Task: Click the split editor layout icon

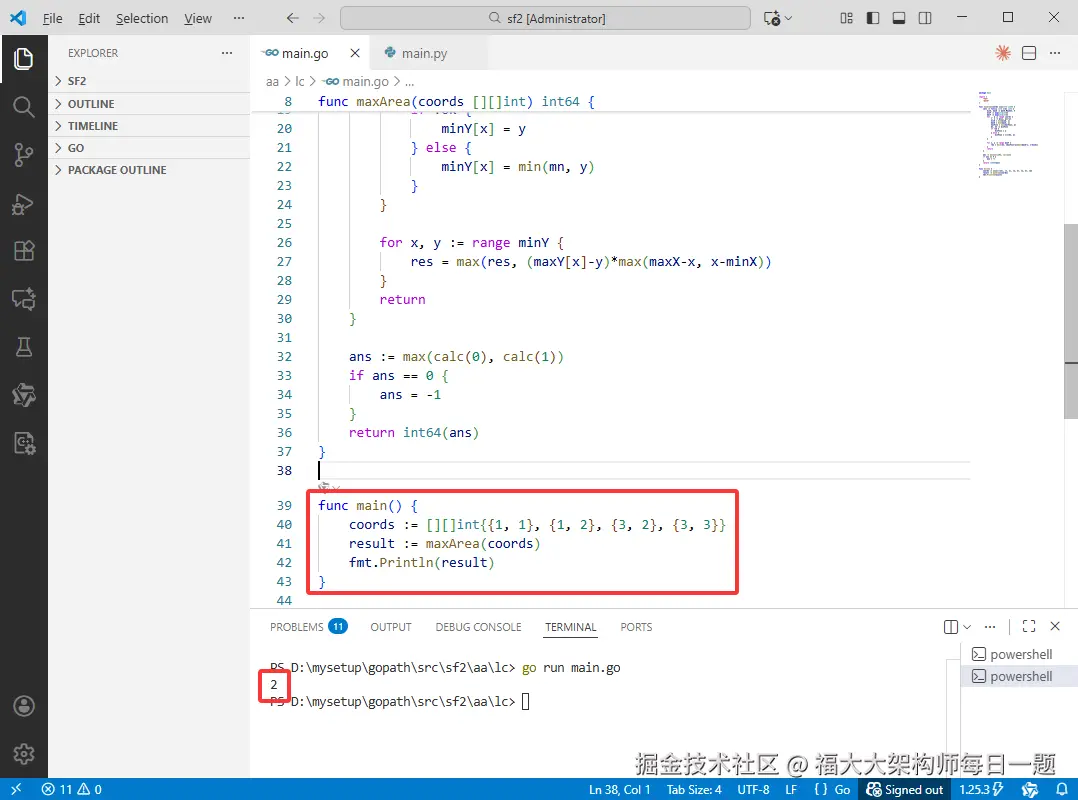Action: point(1029,53)
